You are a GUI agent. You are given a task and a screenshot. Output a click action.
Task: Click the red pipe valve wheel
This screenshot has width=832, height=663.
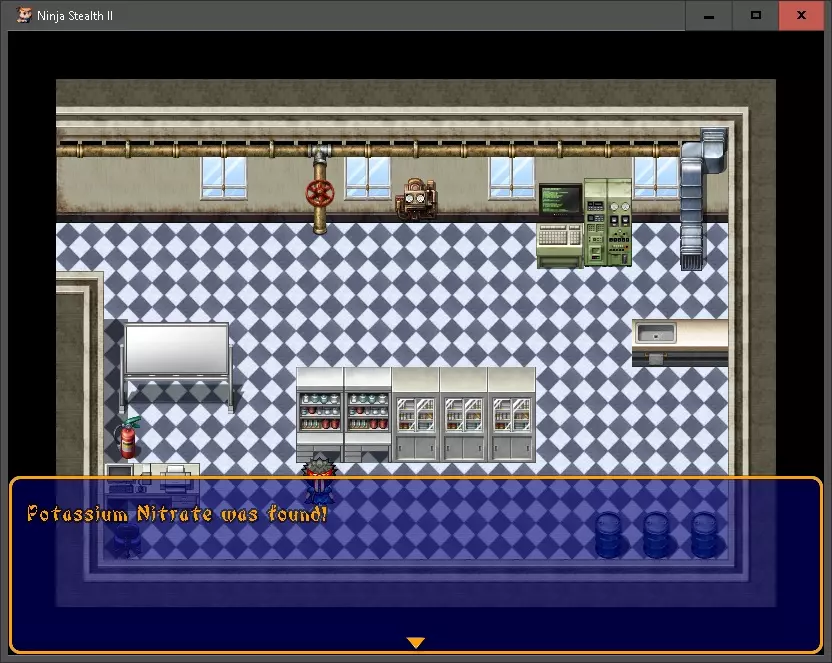click(x=320, y=193)
